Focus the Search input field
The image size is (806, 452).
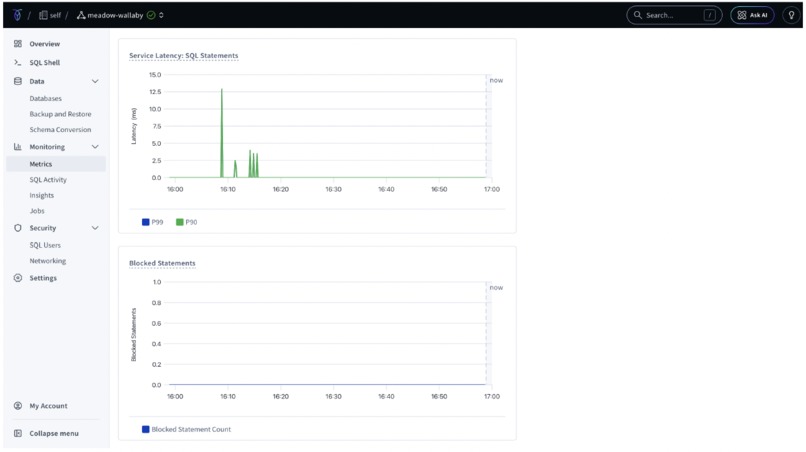(x=674, y=15)
